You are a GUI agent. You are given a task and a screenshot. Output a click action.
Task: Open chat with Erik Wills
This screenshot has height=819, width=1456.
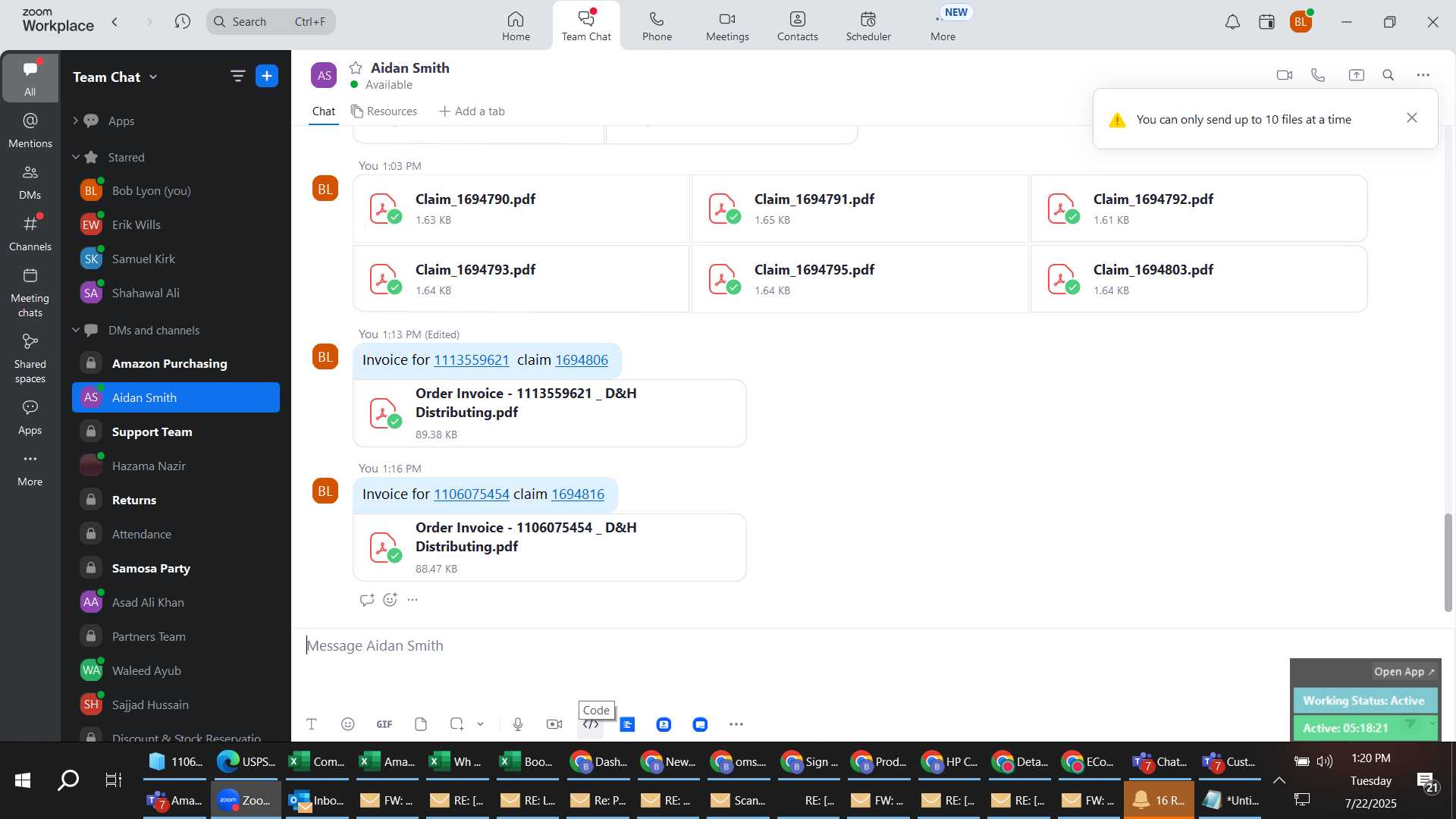point(176,224)
